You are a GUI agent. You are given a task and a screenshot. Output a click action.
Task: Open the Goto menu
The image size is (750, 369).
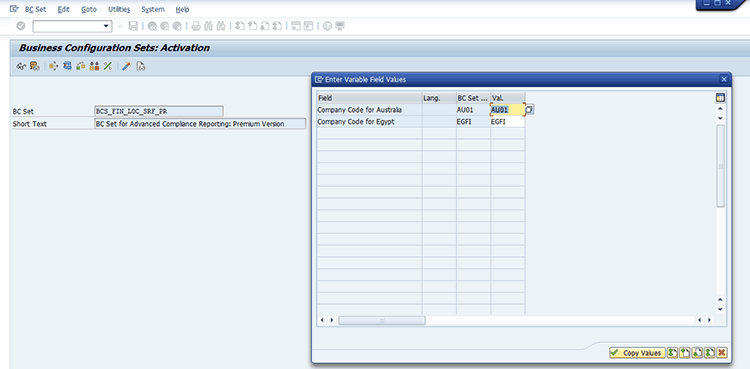coord(89,9)
